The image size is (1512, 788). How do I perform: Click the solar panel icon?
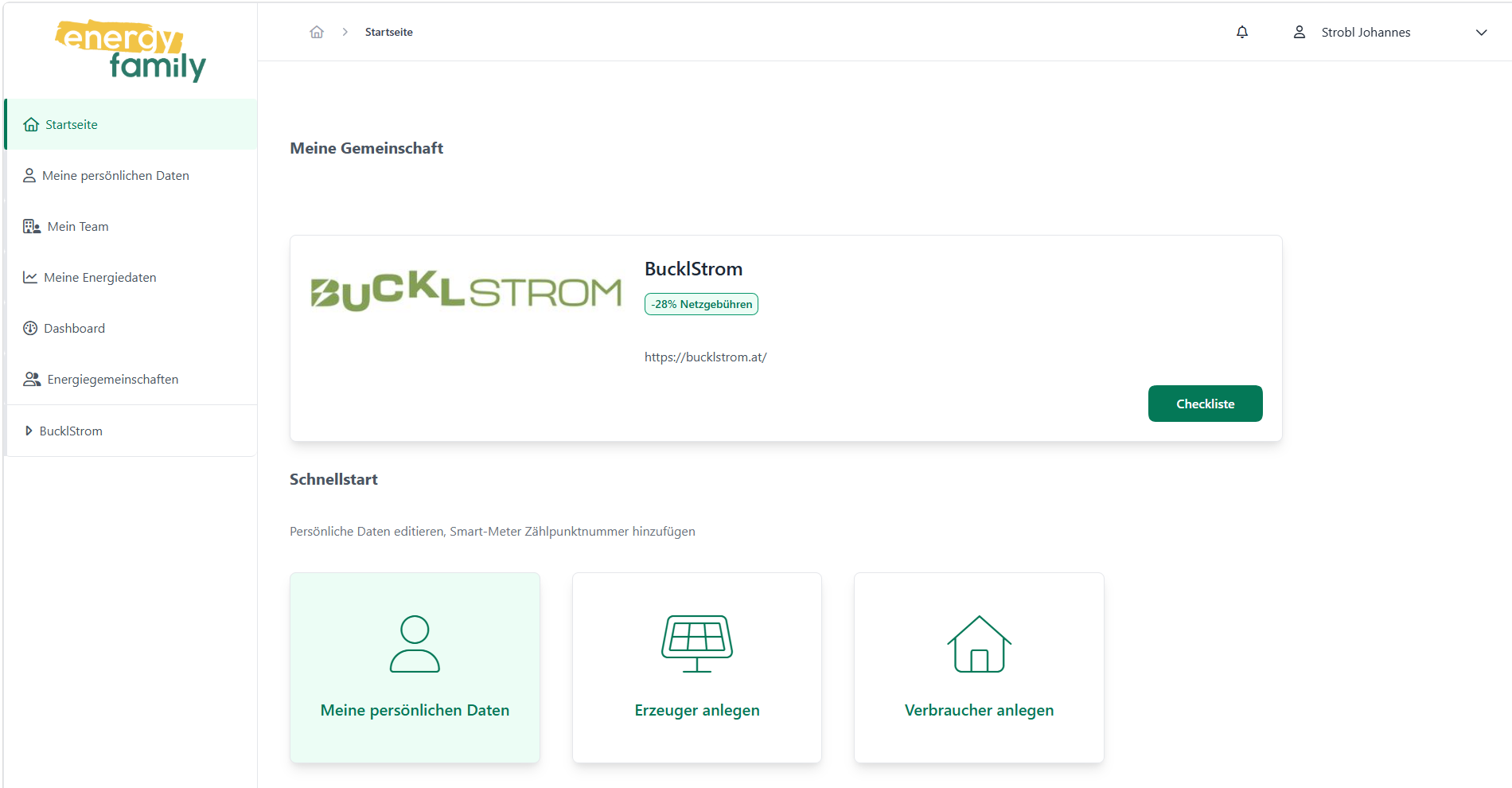(697, 643)
